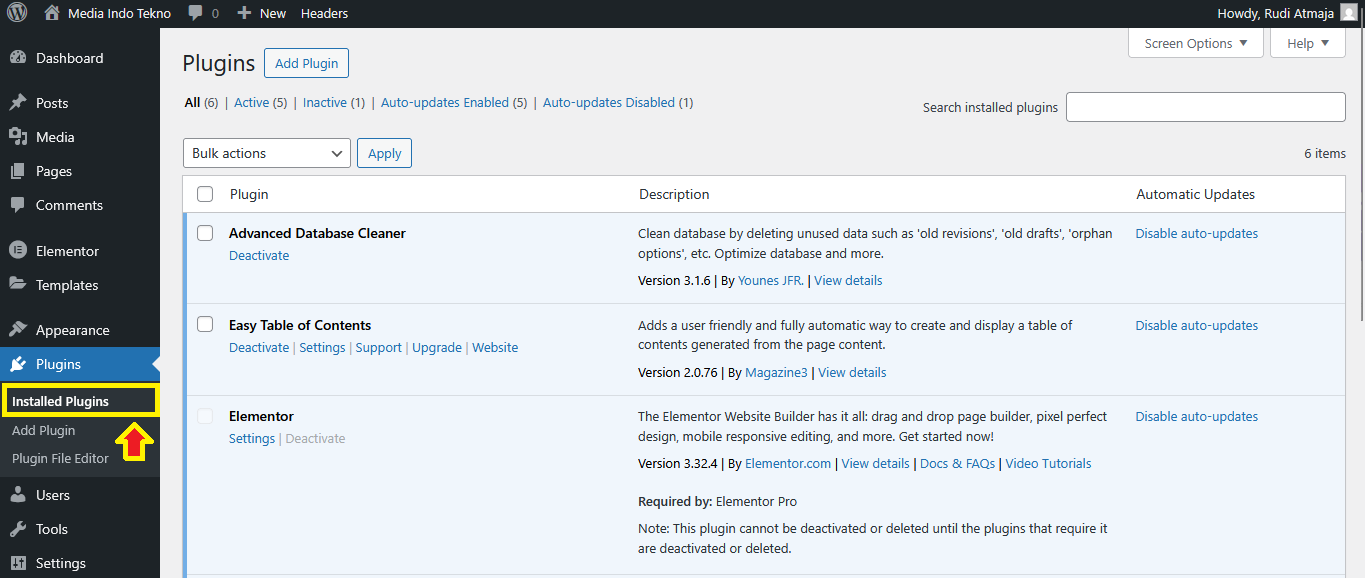Expand the Screen Options panel
1365x578 pixels.
point(1195,43)
